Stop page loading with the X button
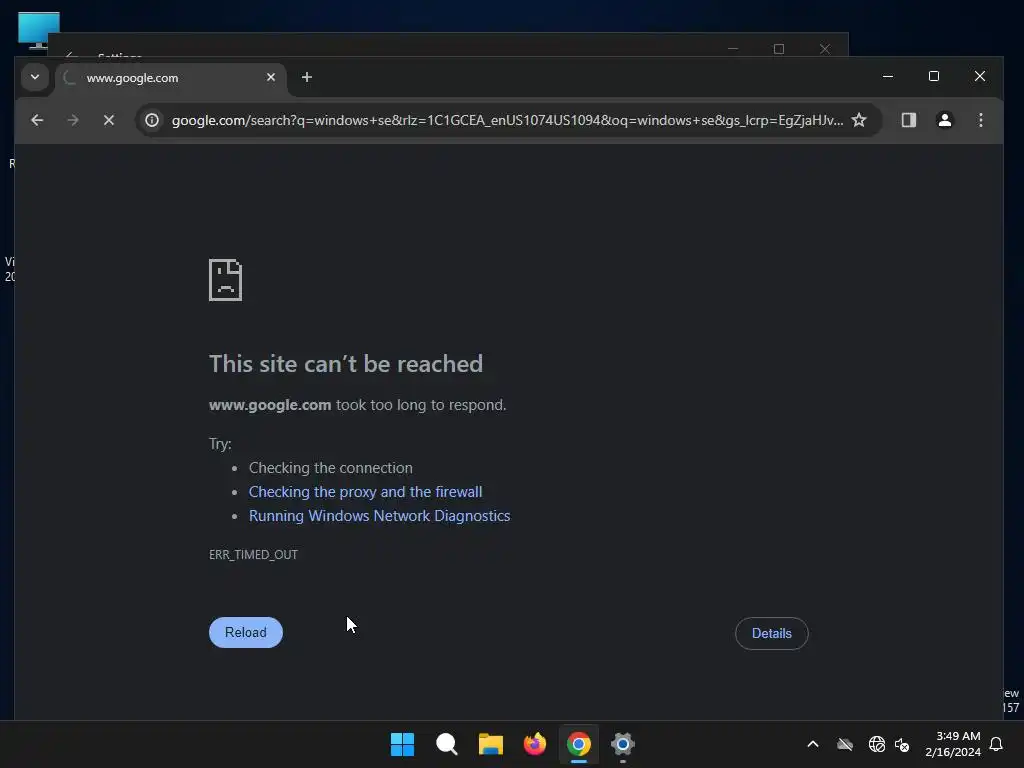1024x768 pixels. click(109, 120)
